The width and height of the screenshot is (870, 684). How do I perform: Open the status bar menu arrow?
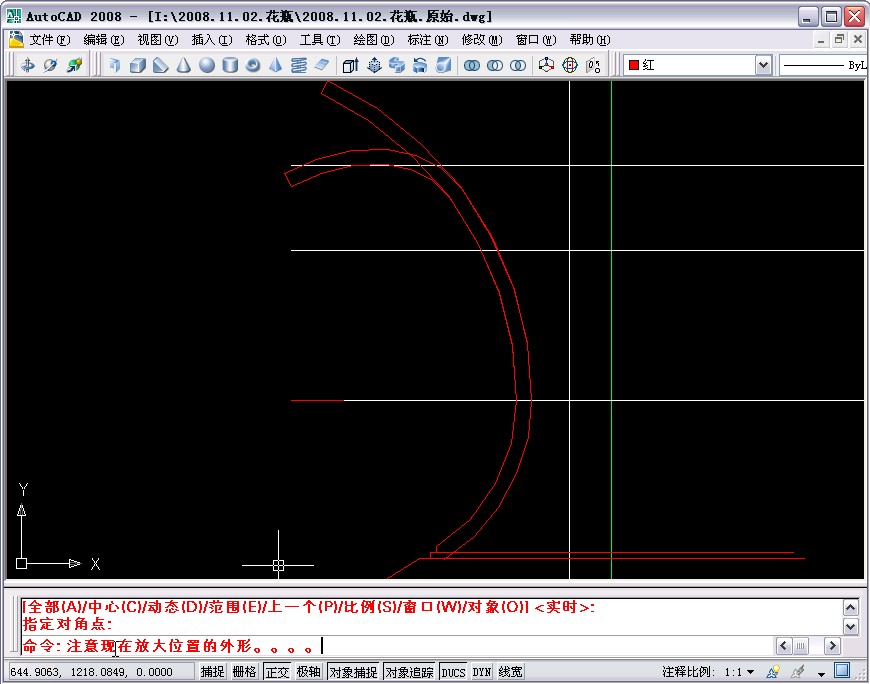tap(821, 673)
